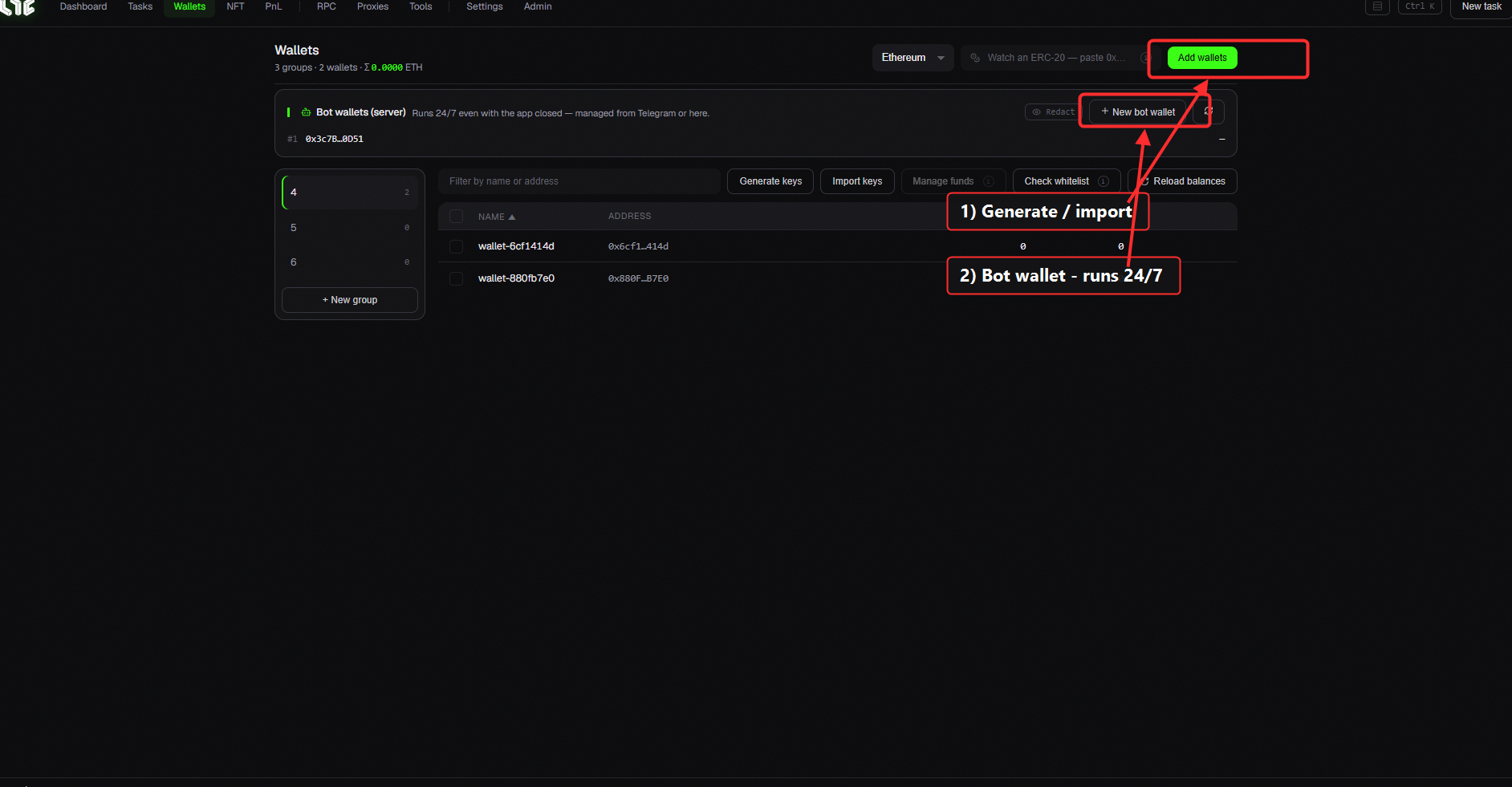This screenshot has height=787, width=1512.
Task: Click the robot icon beside Bot wallets (server)
Action: pyautogui.click(x=306, y=112)
